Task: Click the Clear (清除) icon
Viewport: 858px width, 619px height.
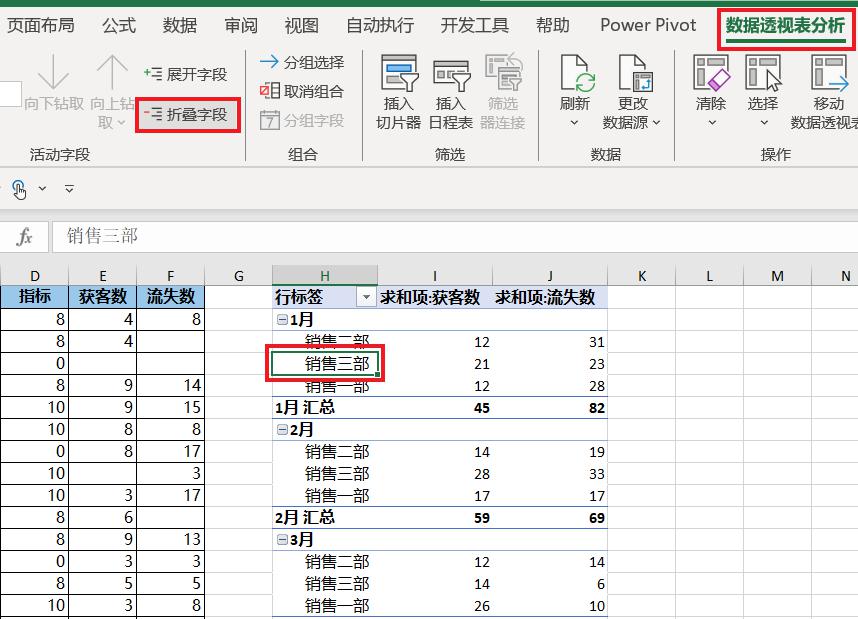Action: click(x=711, y=73)
